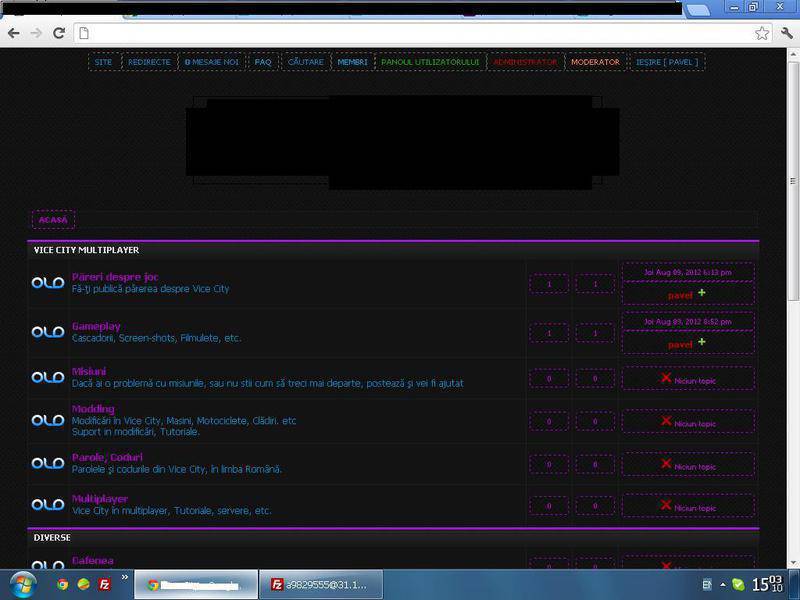Click the text Fă-ți publică părerea despre Vice City
800x600 pixels.
coord(151,289)
